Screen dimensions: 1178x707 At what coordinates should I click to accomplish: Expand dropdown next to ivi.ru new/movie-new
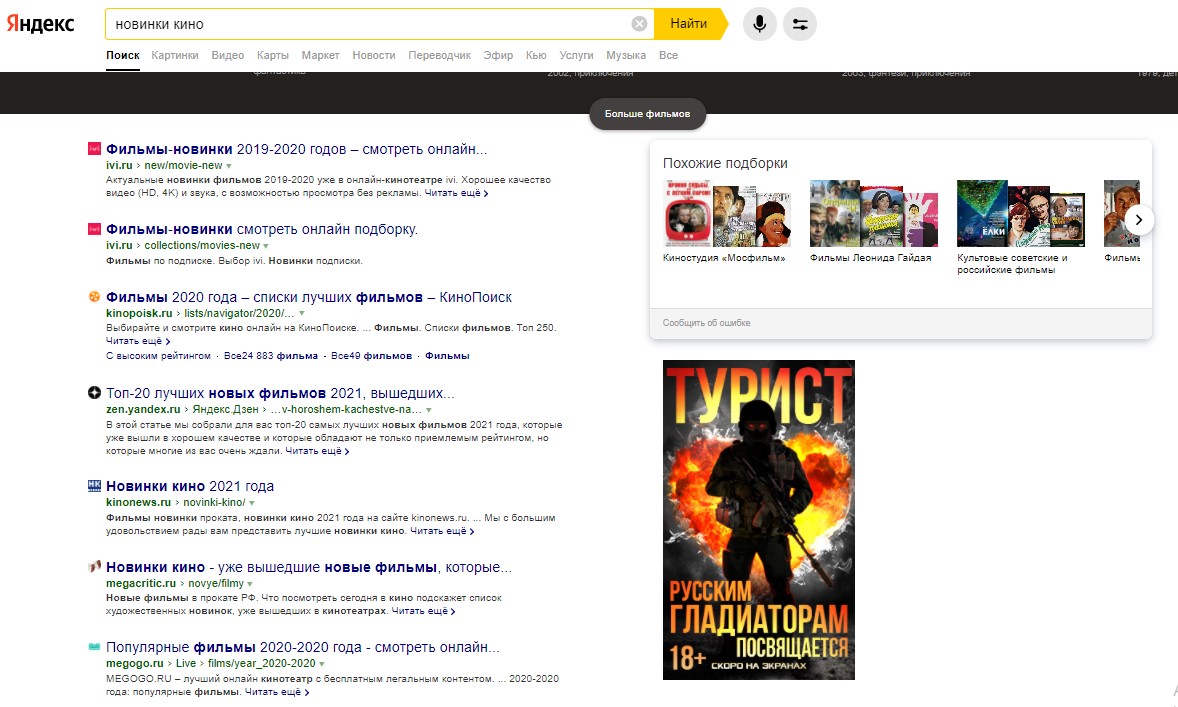[x=229, y=166]
